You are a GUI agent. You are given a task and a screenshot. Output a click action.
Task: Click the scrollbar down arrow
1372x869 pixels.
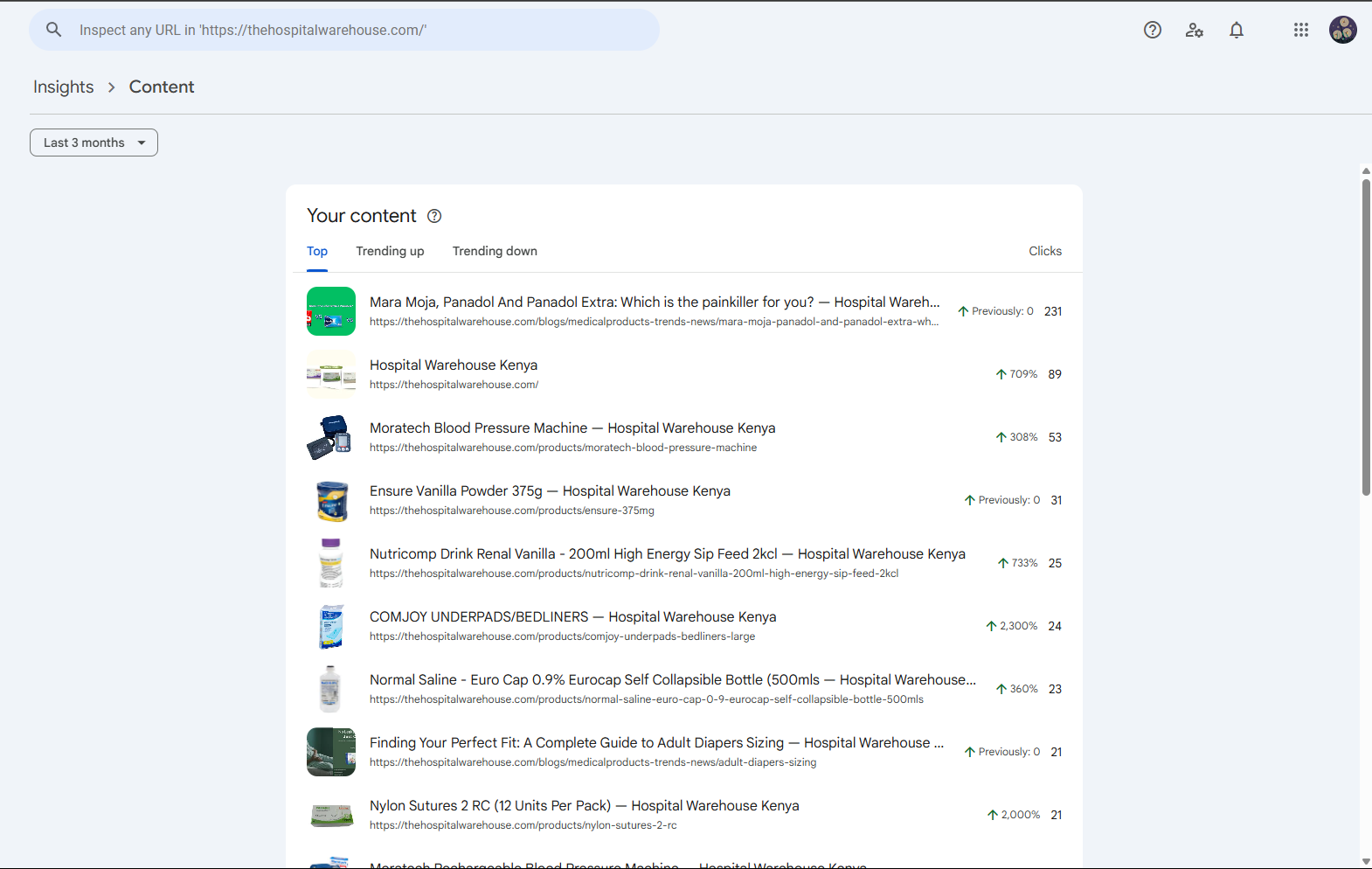coord(1366,861)
